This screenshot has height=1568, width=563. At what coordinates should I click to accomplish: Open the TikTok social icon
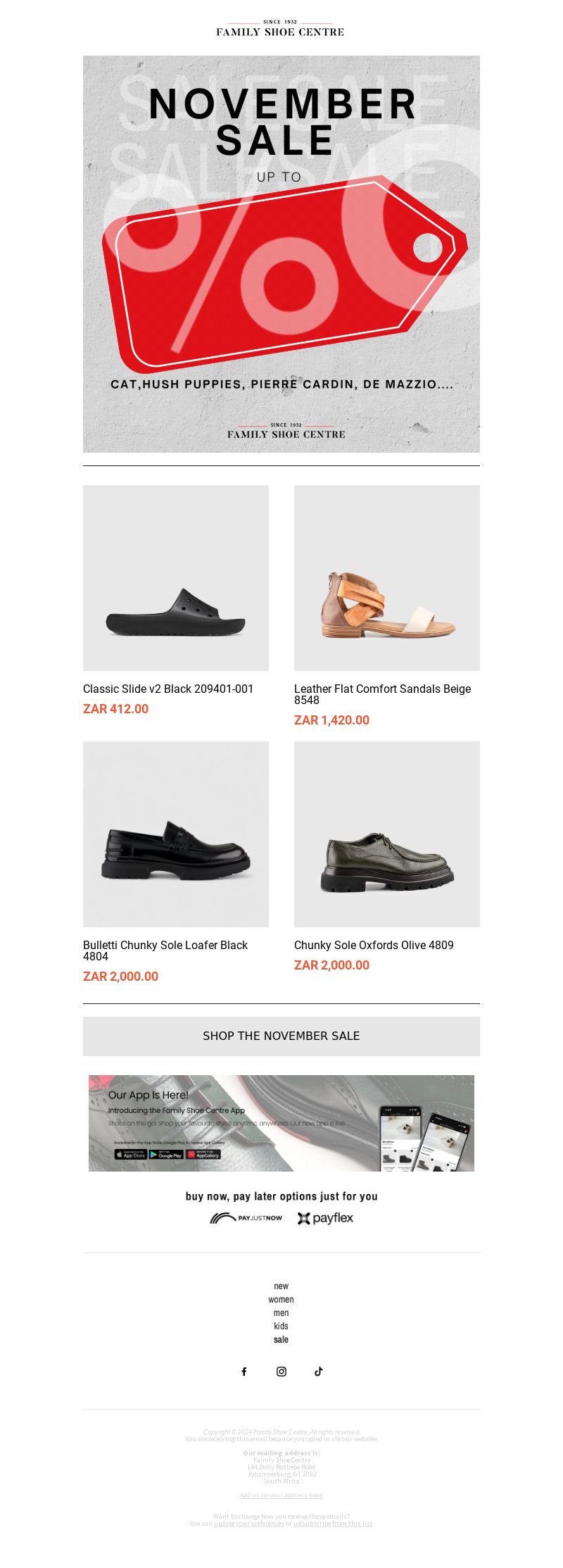click(x=319, y=1371)
